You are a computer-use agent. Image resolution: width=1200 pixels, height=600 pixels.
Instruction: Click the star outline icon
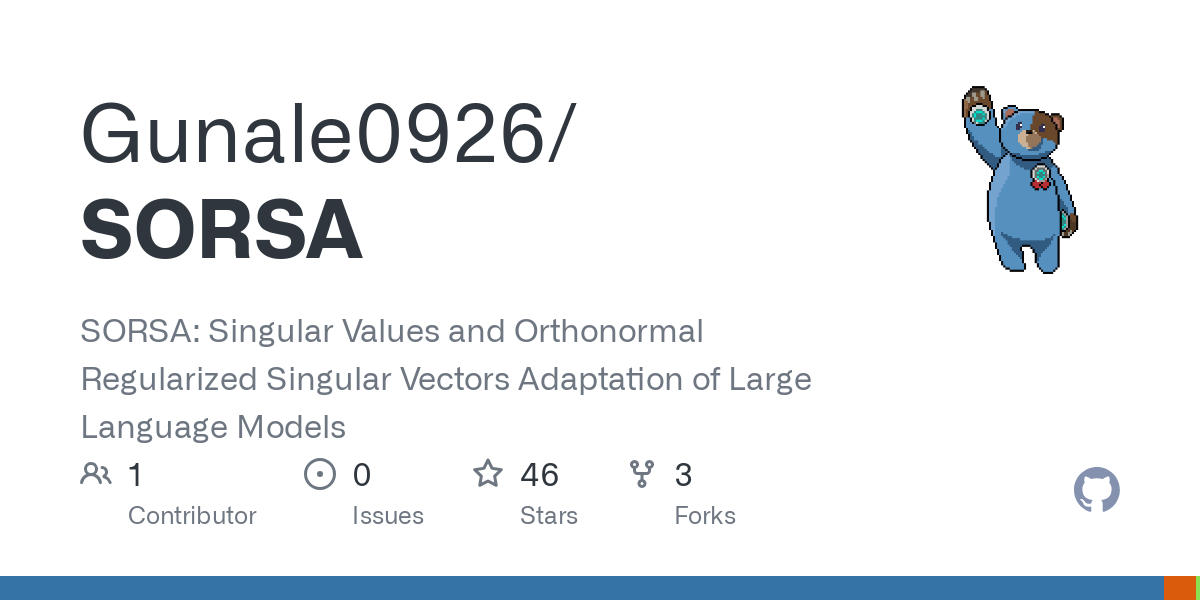488,474
